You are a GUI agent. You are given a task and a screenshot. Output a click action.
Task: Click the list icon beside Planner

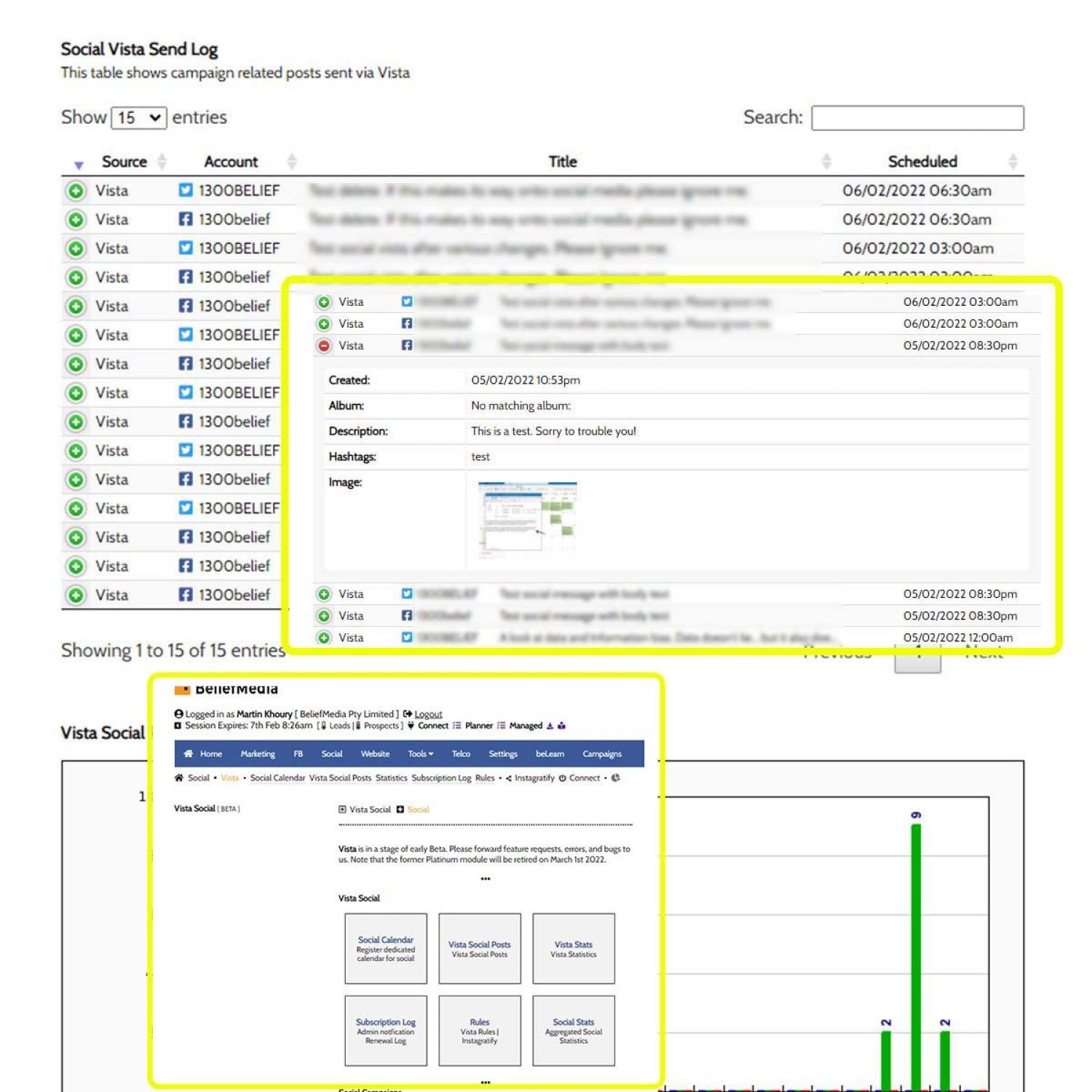click(x=456, y=726)
